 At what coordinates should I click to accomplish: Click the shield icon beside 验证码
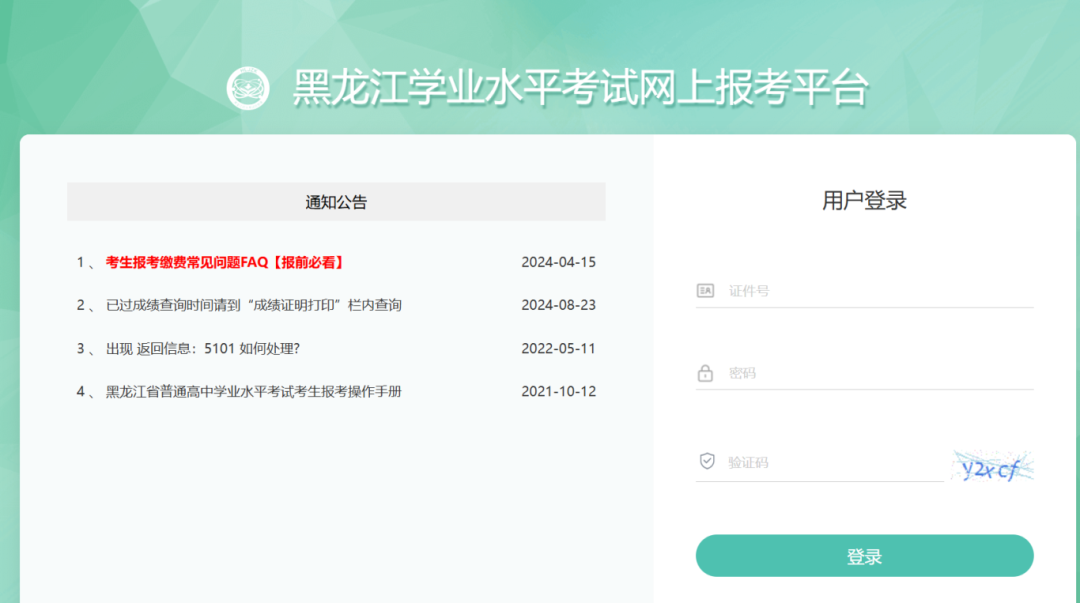(x=706, y=461)
